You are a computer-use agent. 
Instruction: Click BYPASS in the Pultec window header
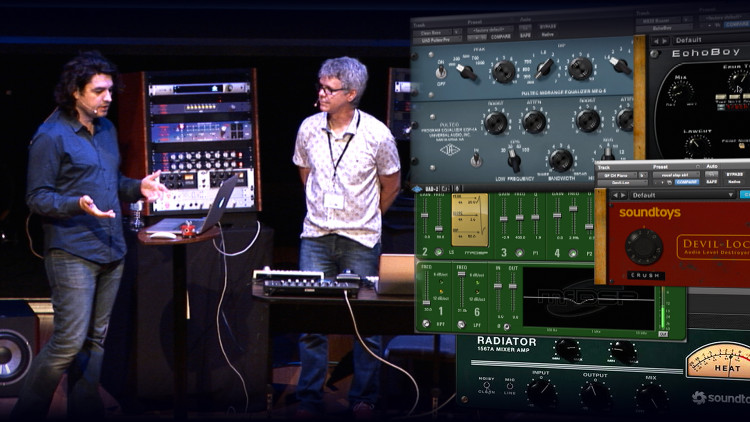(x=548, y=27)
